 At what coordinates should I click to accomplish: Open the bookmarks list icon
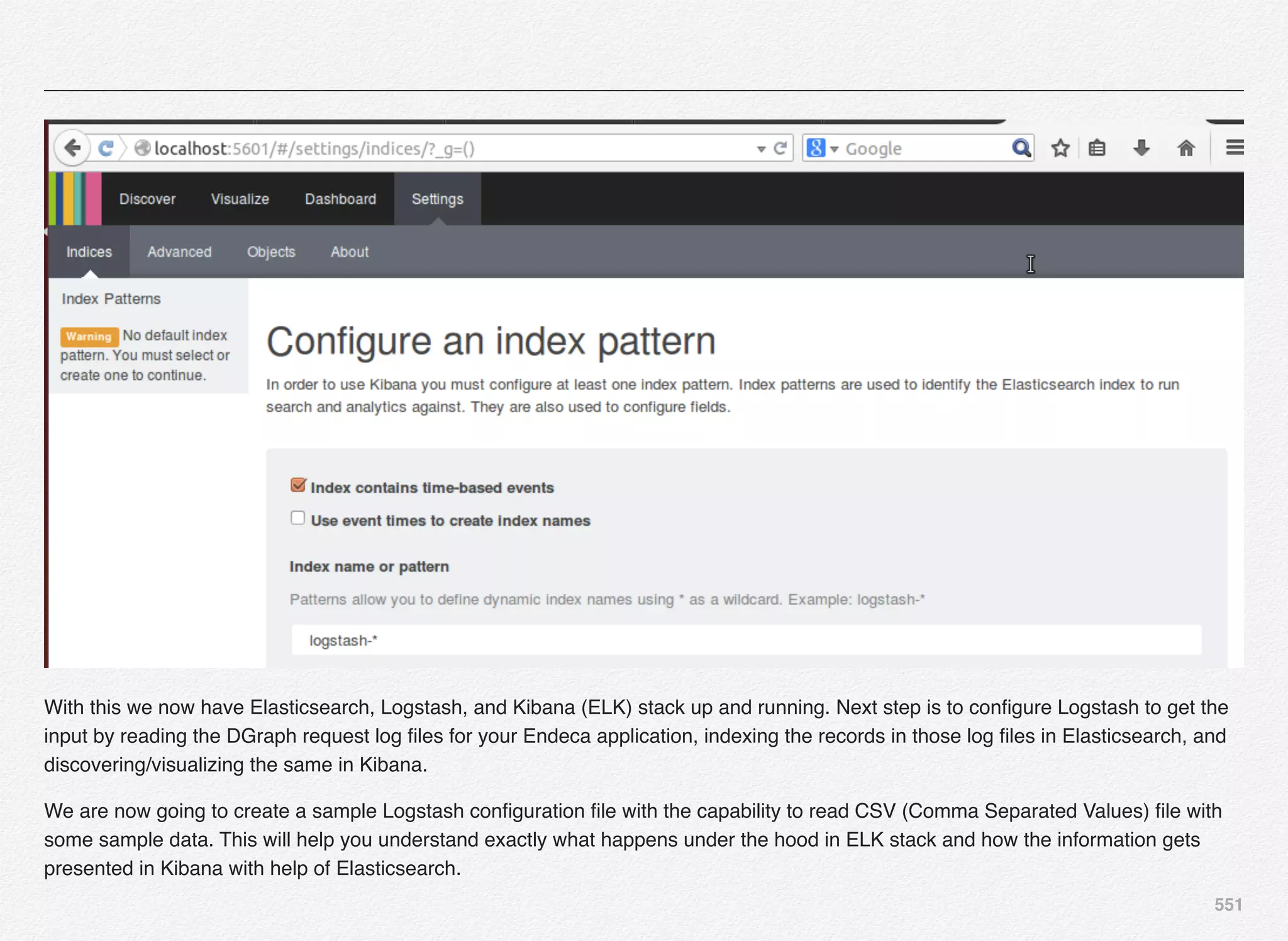coord(1097,148)
